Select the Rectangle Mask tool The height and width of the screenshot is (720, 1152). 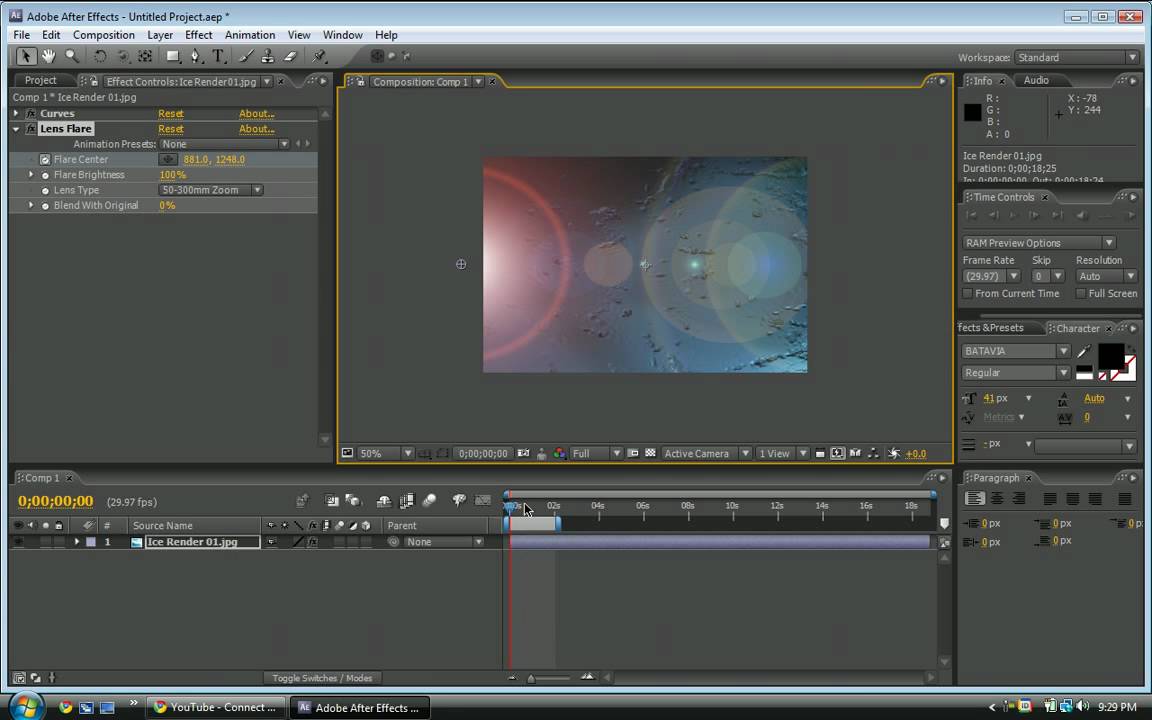(173, 56)
